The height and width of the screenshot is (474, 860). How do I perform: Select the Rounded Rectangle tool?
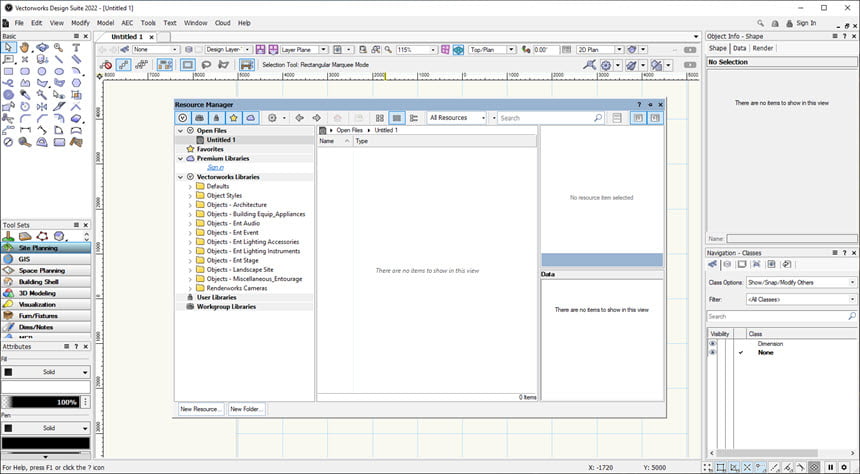[25, 71]
